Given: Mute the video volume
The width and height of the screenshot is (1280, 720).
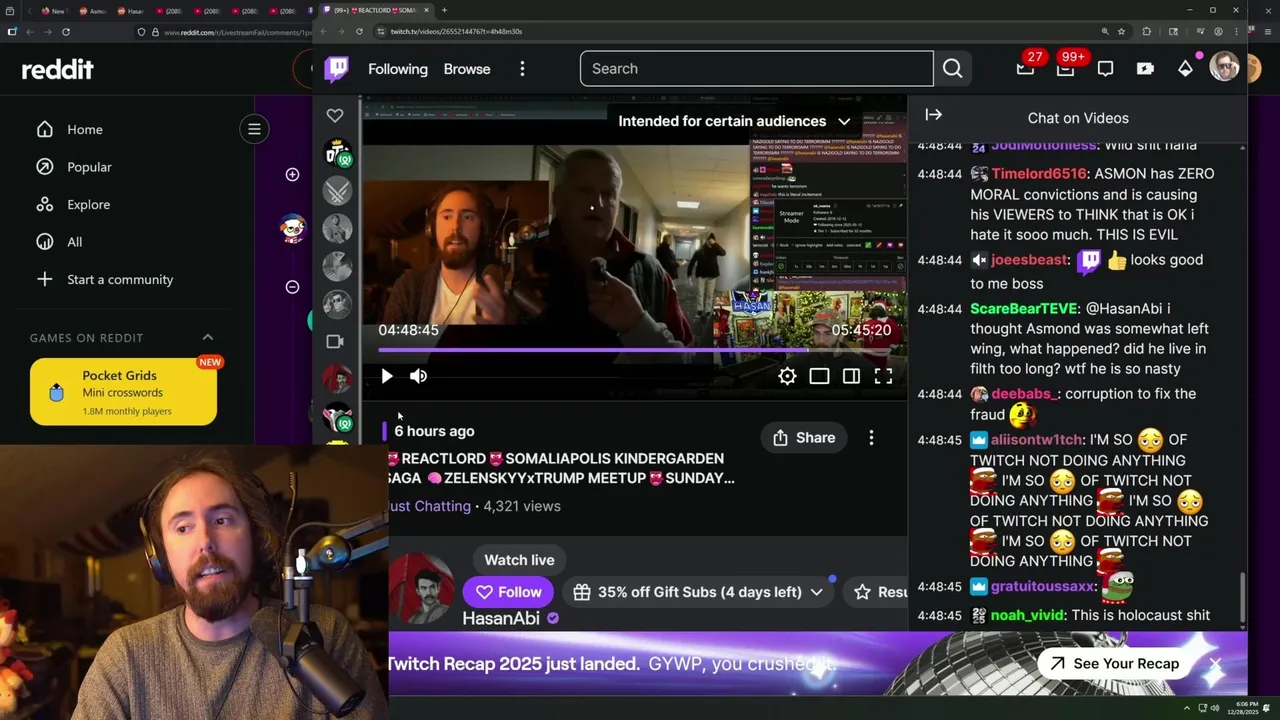Looking at the screenshot, I should 418,376.
